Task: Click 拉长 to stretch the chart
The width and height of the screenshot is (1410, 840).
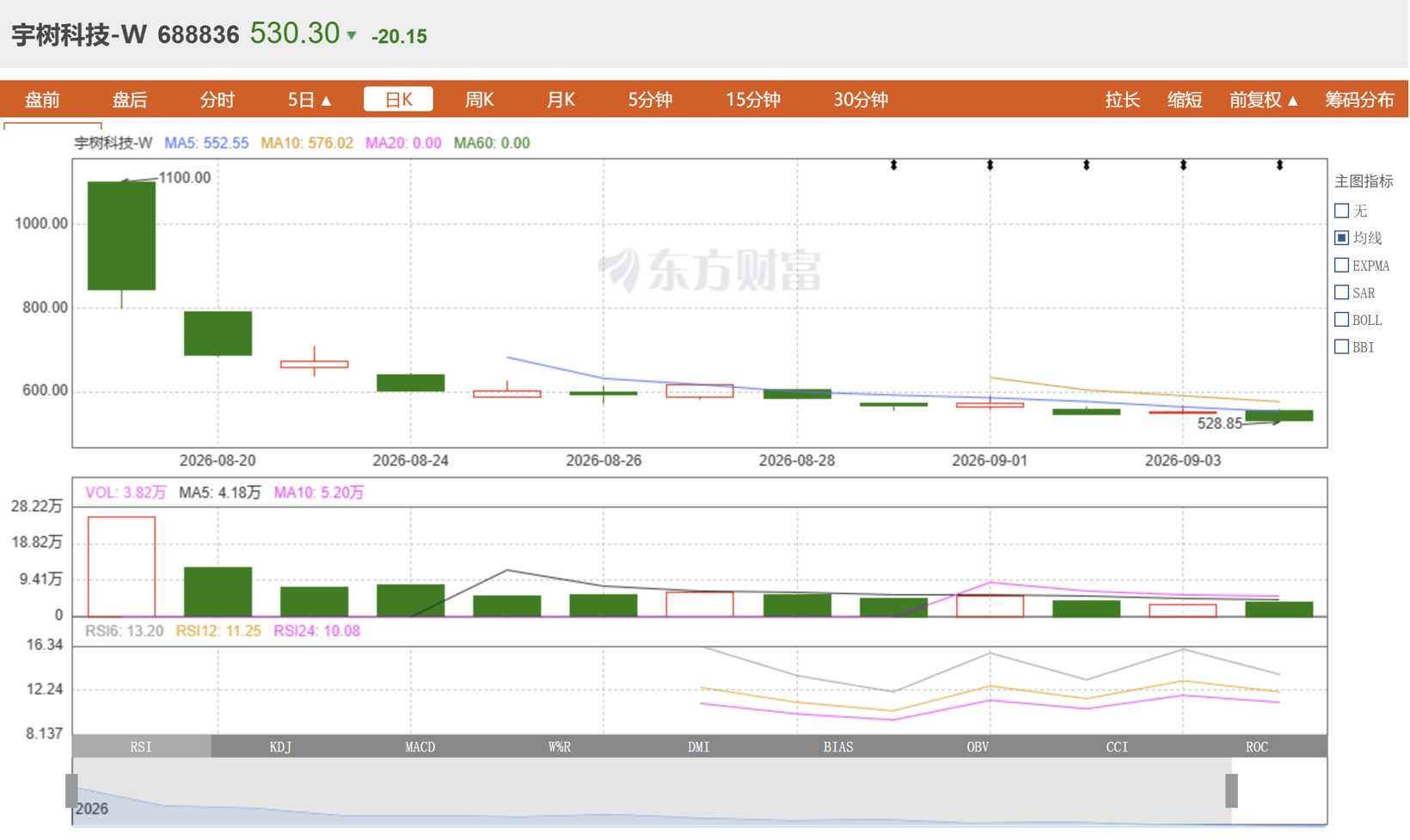Action: point(1122,100)
